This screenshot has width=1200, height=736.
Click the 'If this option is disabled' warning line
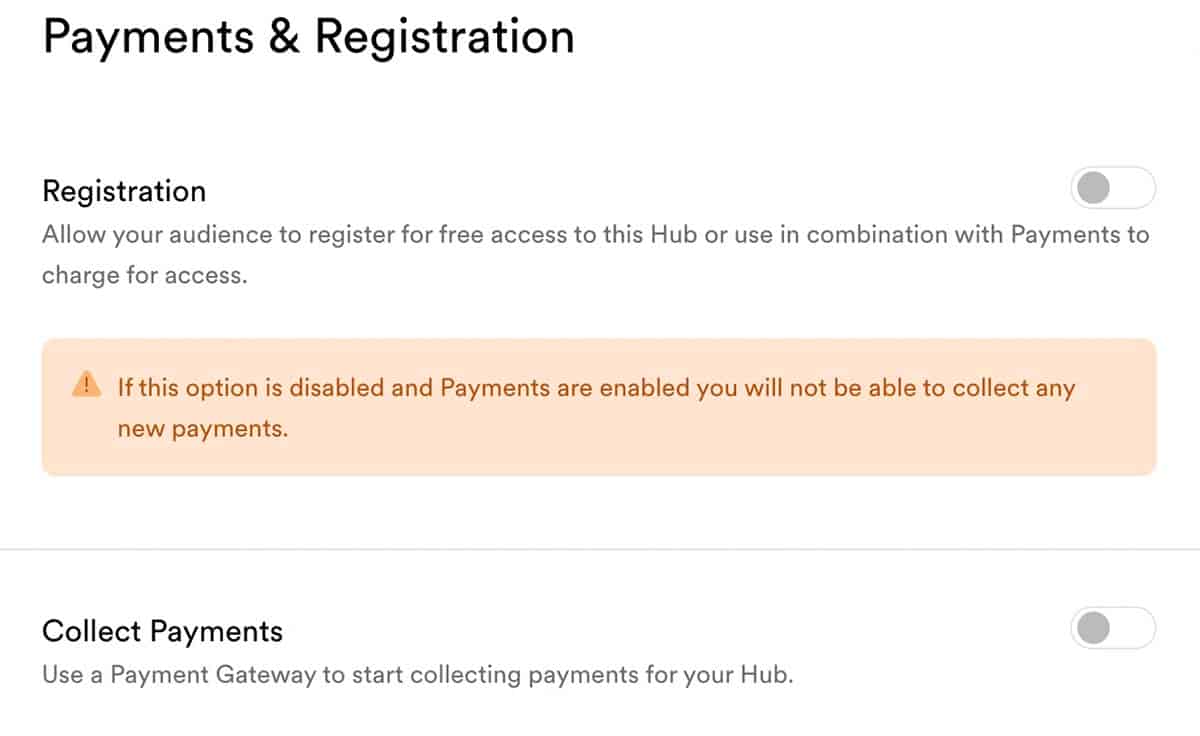[x=596, y=388]
